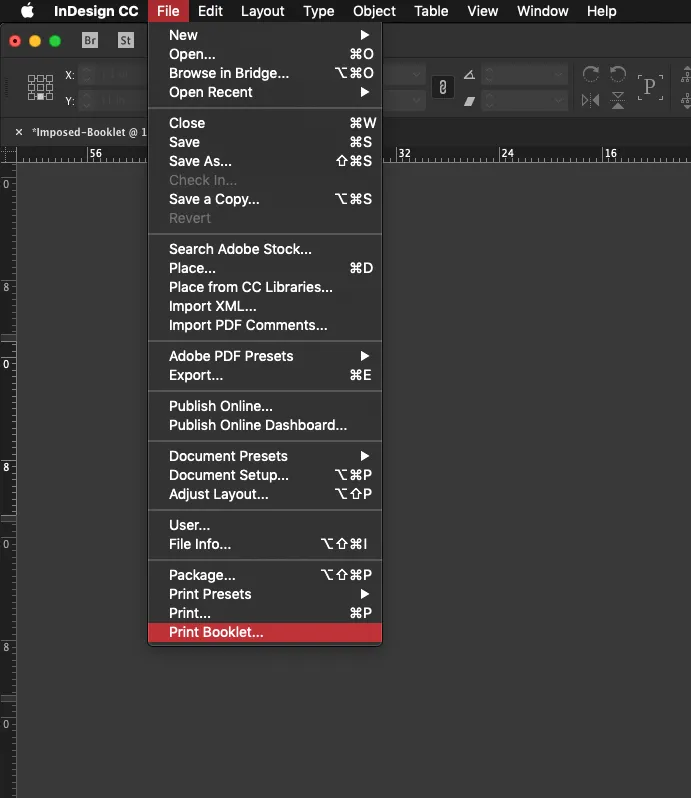The height and width of the screenshot is (798, 691).
Task: Step the Y position value stepper
Action: (87, 101)
